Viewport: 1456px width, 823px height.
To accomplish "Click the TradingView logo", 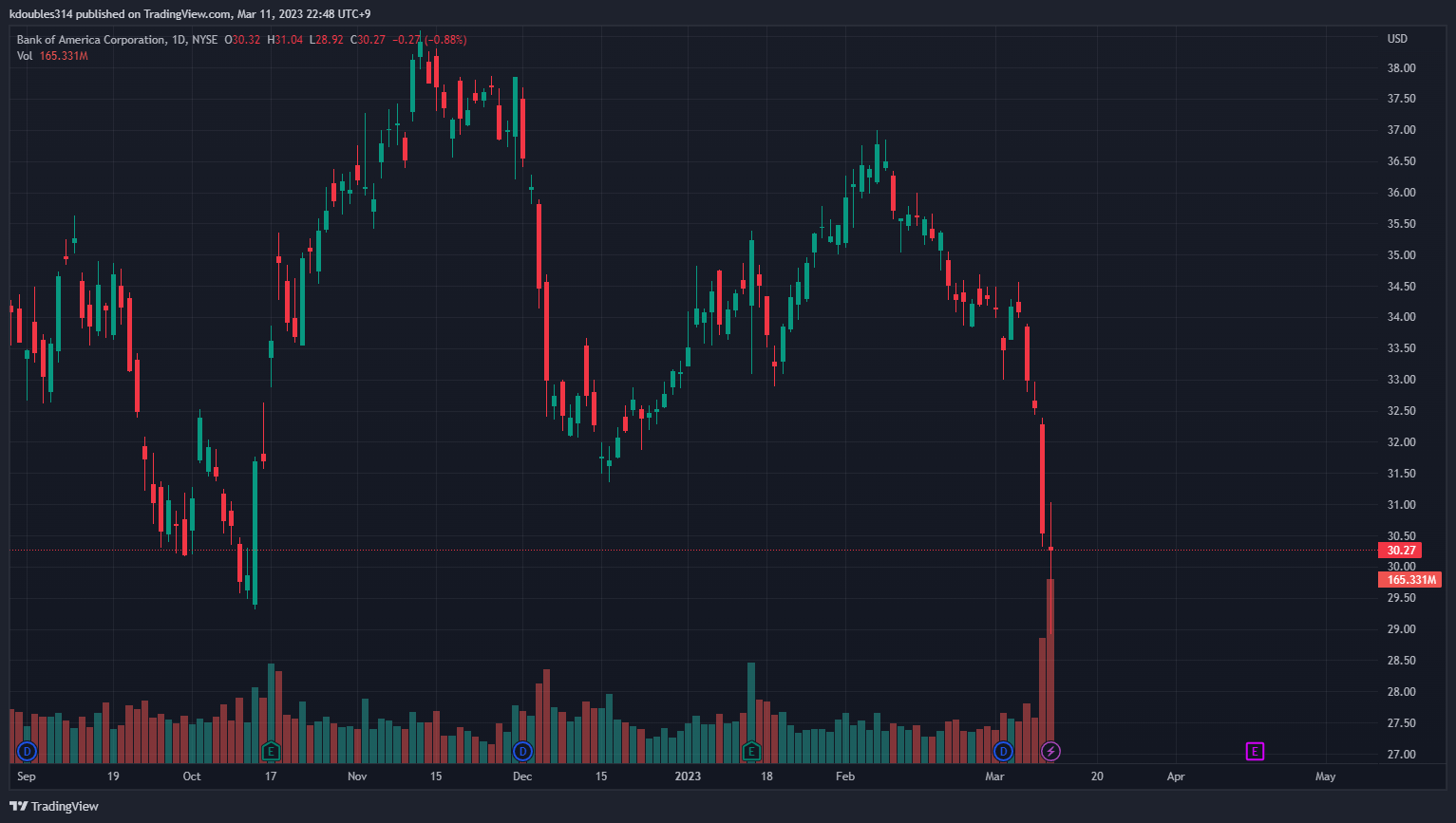I will coord(54,806).
